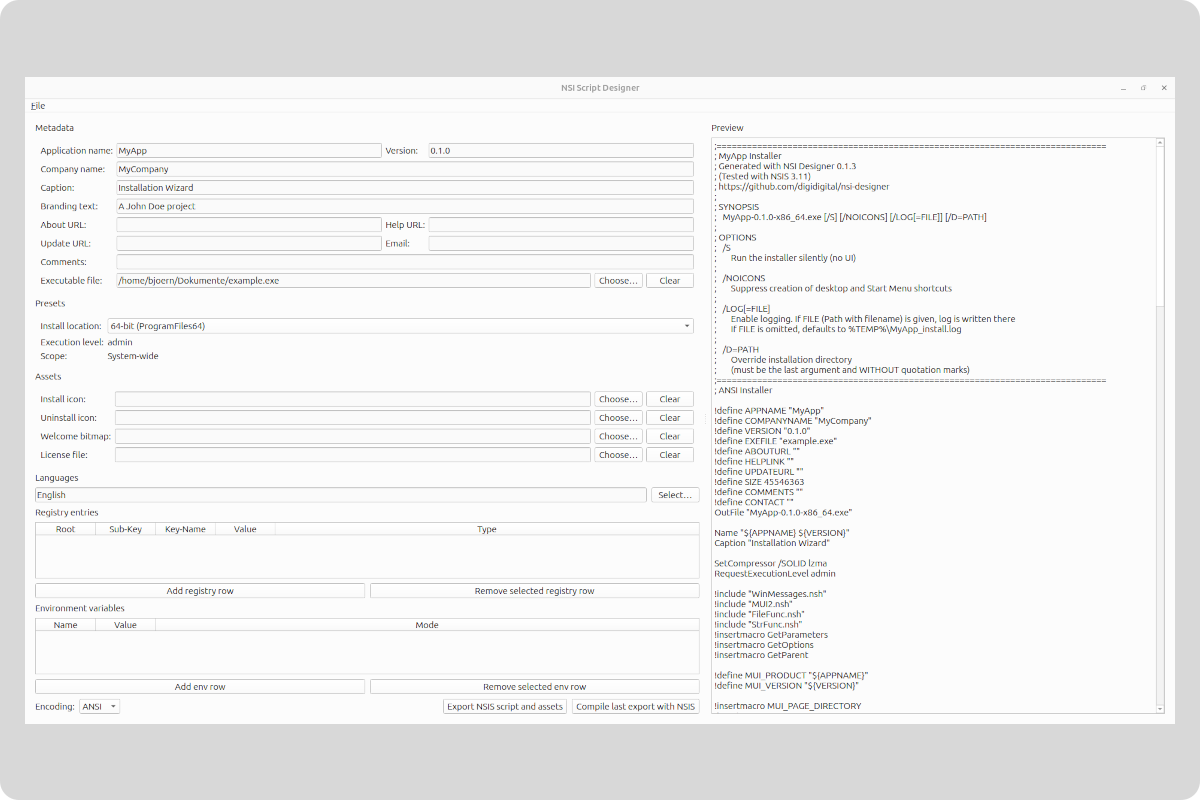Screen dimensions: 1200x800
Task: Click Choose next to Executable file
Action: [x=618, y=280]
